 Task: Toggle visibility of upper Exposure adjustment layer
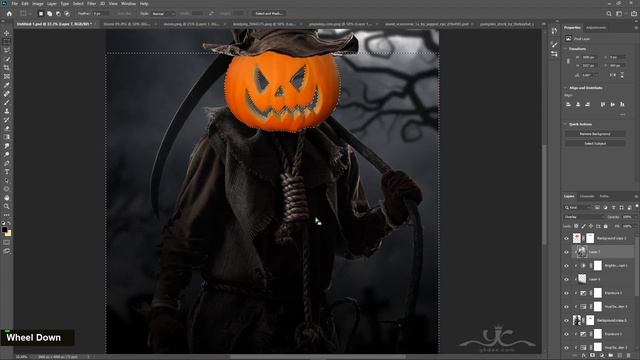(566, 293)
